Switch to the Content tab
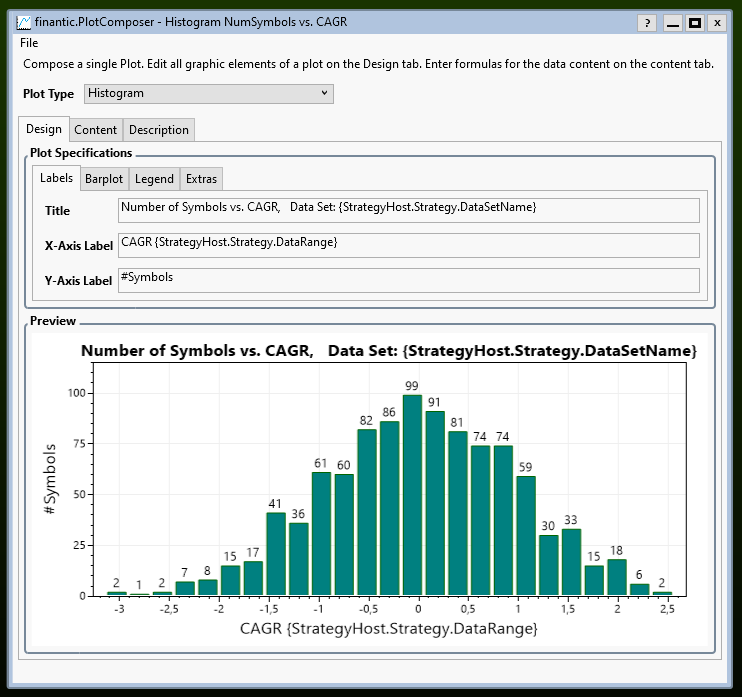The width and height of the screenshot is (742, 697). pyautogui.click(x=95, y=130)
